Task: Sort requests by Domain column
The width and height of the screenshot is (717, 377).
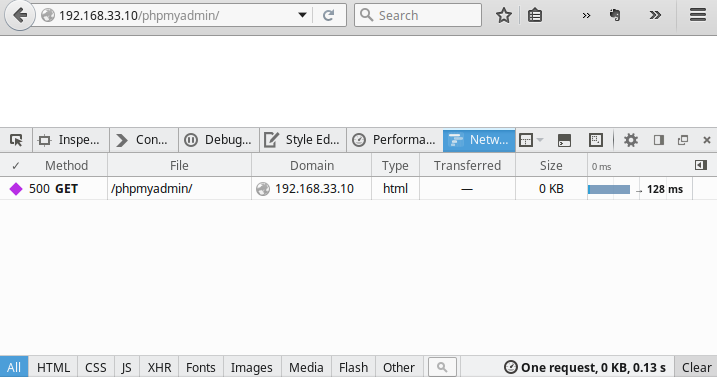Action: [312, 165]
